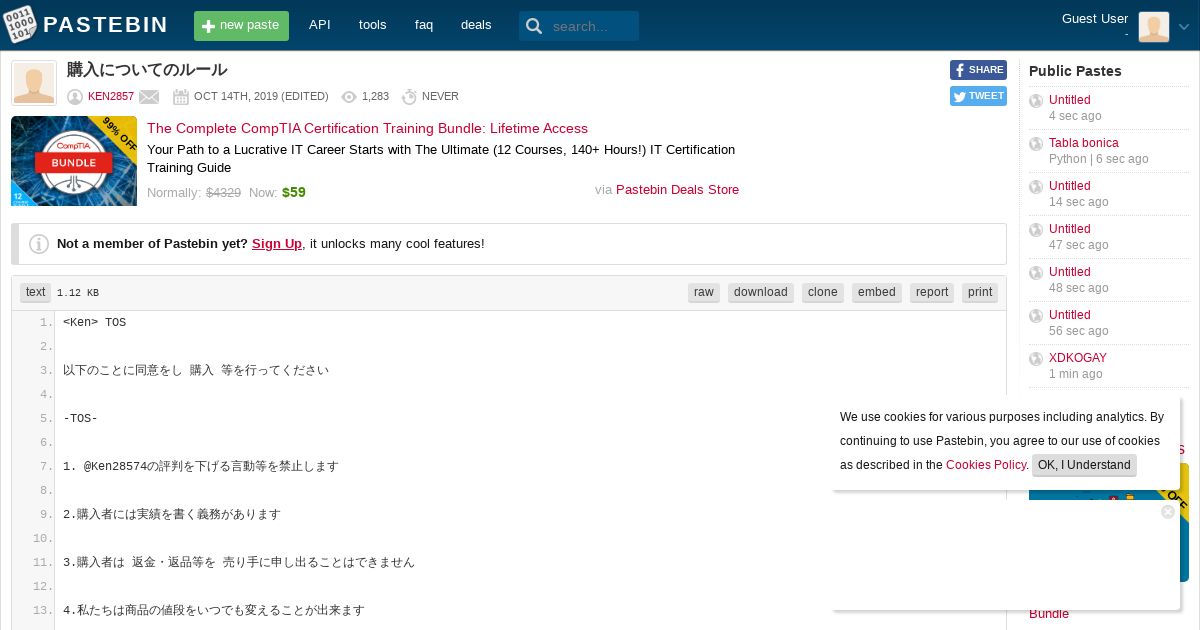The width and height of the screenshot is (1200, 630).
Task: Open KEN2857 user profile
Action: [111, 97]
